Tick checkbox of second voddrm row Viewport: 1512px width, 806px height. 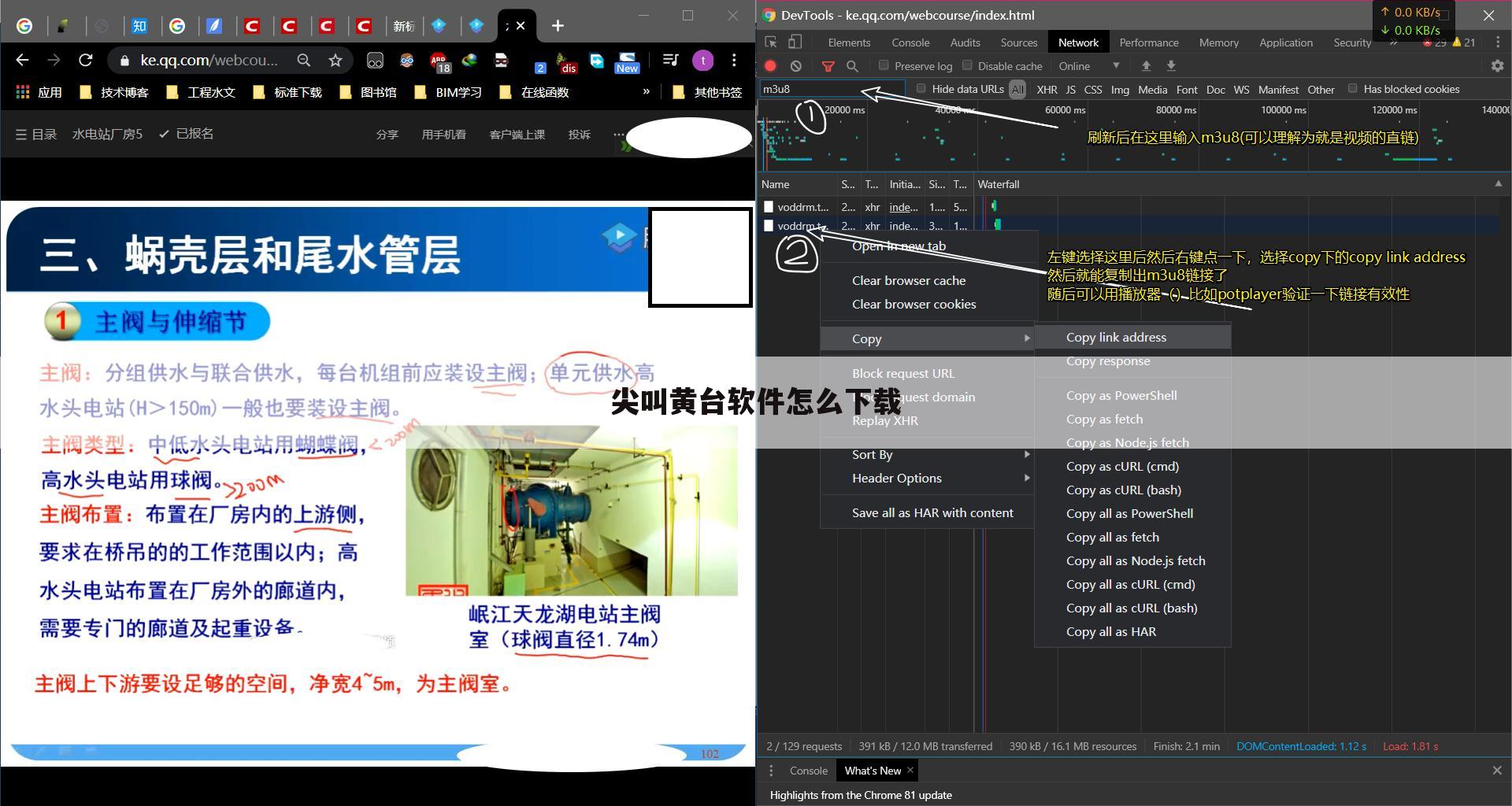tap(769, 225)
